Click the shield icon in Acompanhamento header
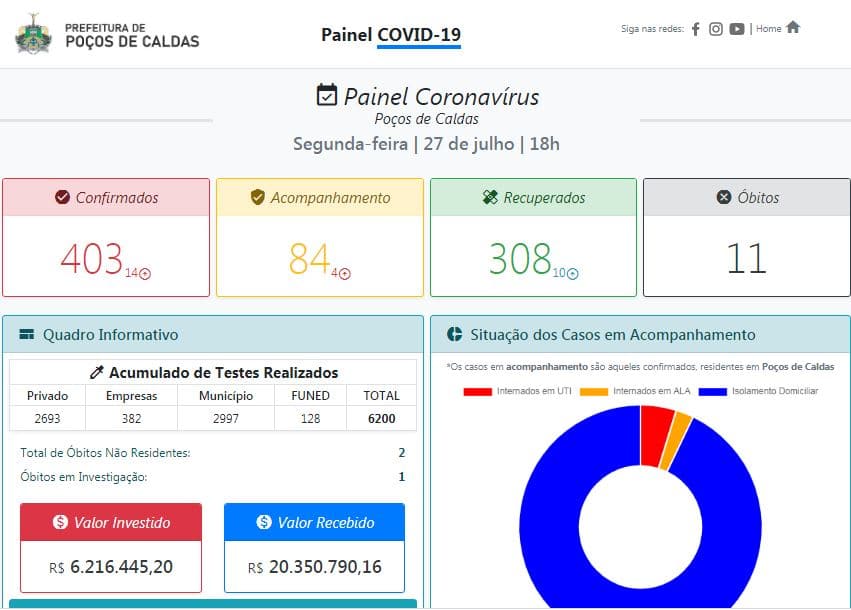 (258, 197)
